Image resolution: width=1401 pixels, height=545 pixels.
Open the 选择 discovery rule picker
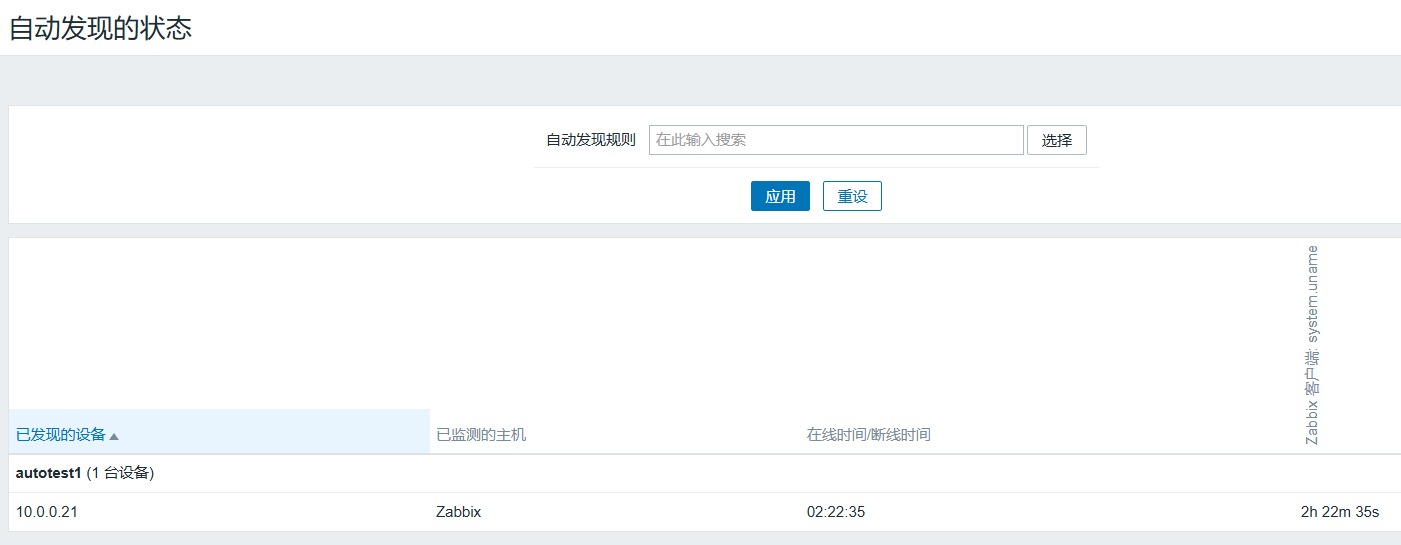tap(1056, 140)
